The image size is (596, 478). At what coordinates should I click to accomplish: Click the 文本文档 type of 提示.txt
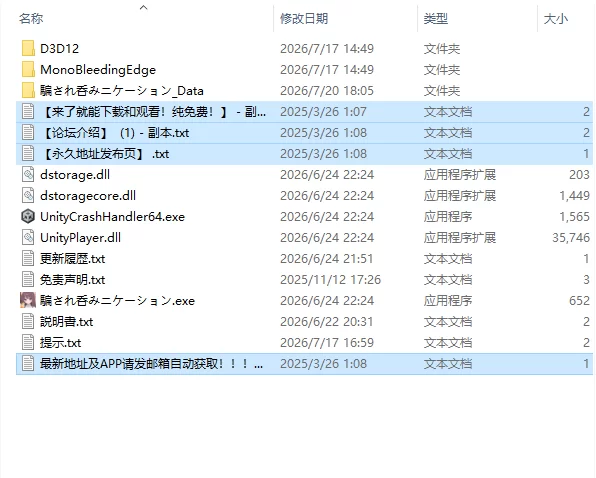tap(448, 343)
